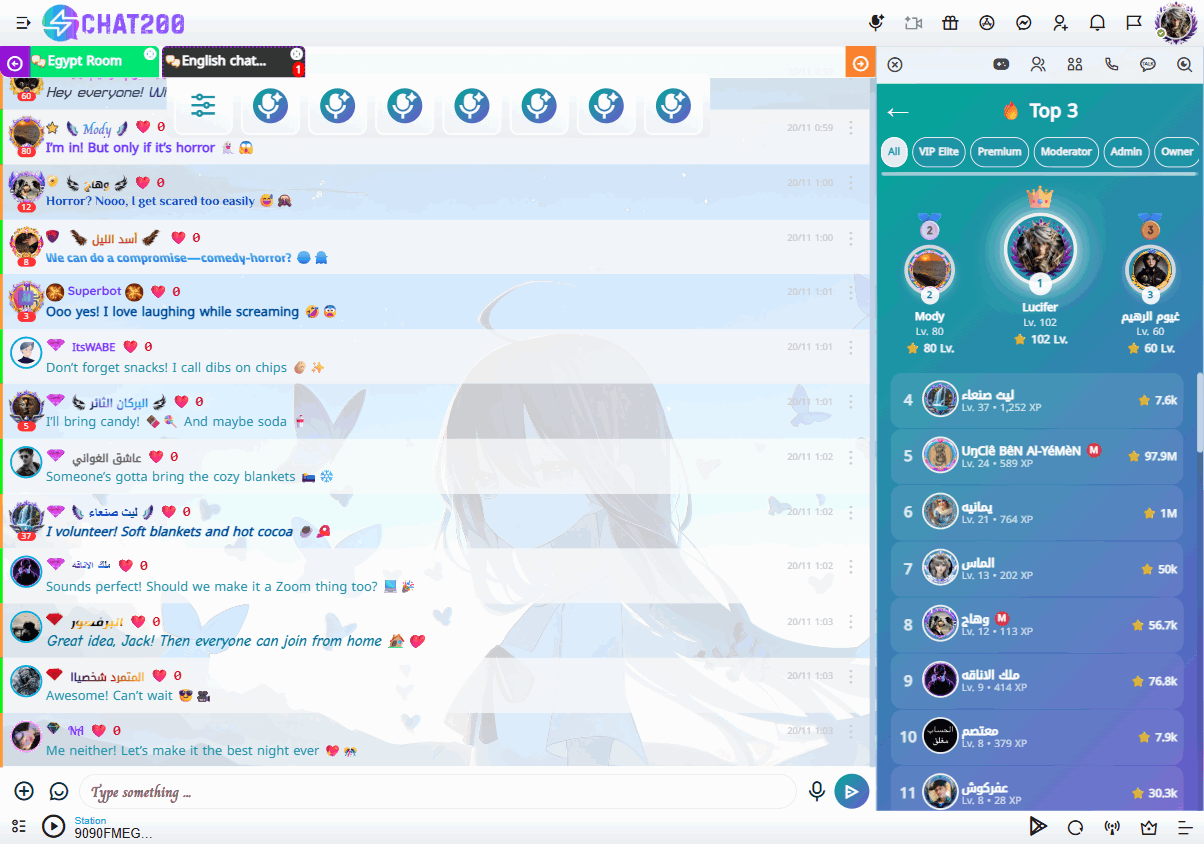Image resolution: width=1204 pixels, height=844 pixels.
Task: Open the notifications bell
Action: [x=1097, y=23]
